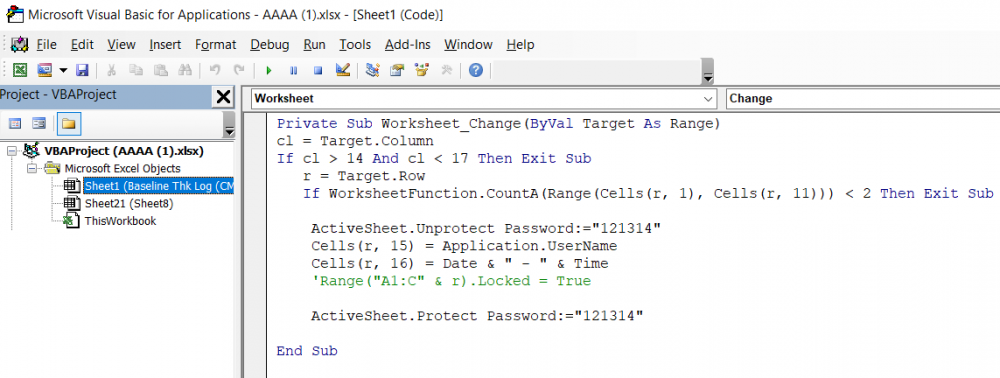Image resolution: width=1000 pixels, height=378 pixels.
Task: Open Project Explorer toolbar icon
Action: (372, 70)
